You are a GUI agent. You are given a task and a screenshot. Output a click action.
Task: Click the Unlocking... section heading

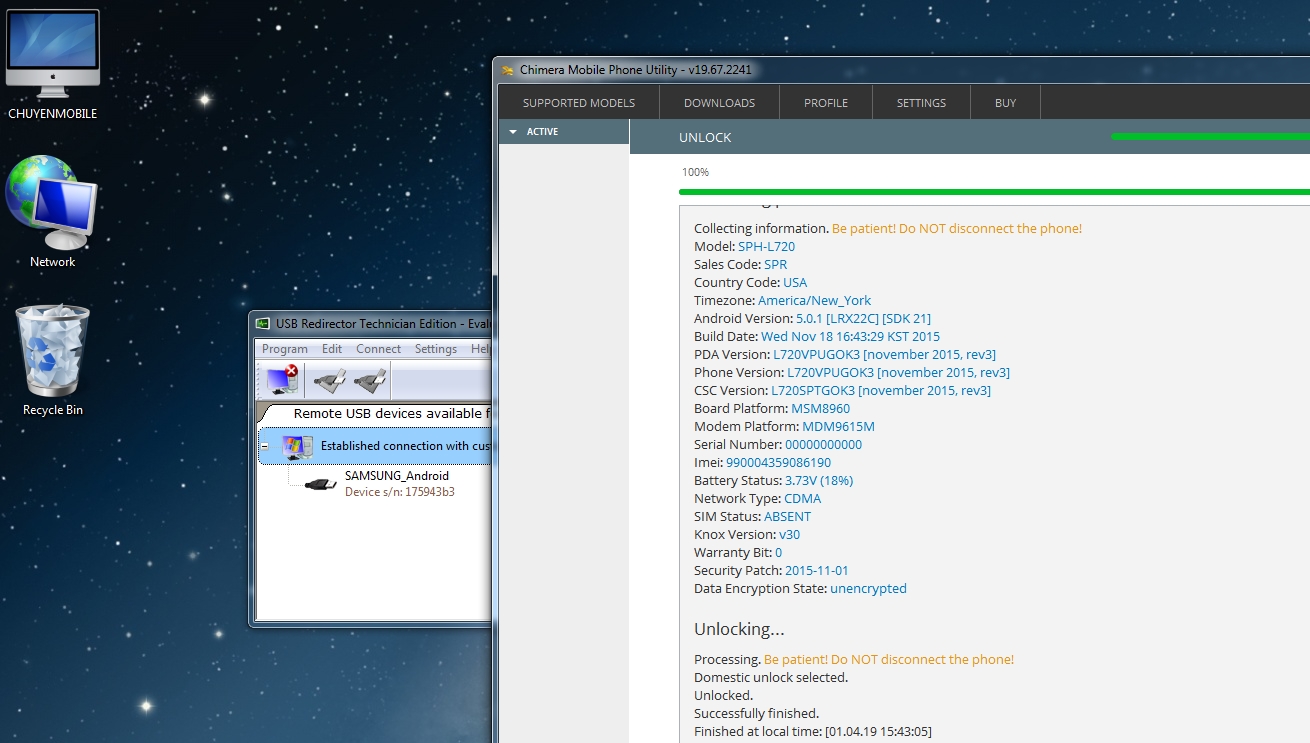click(739, 629)
